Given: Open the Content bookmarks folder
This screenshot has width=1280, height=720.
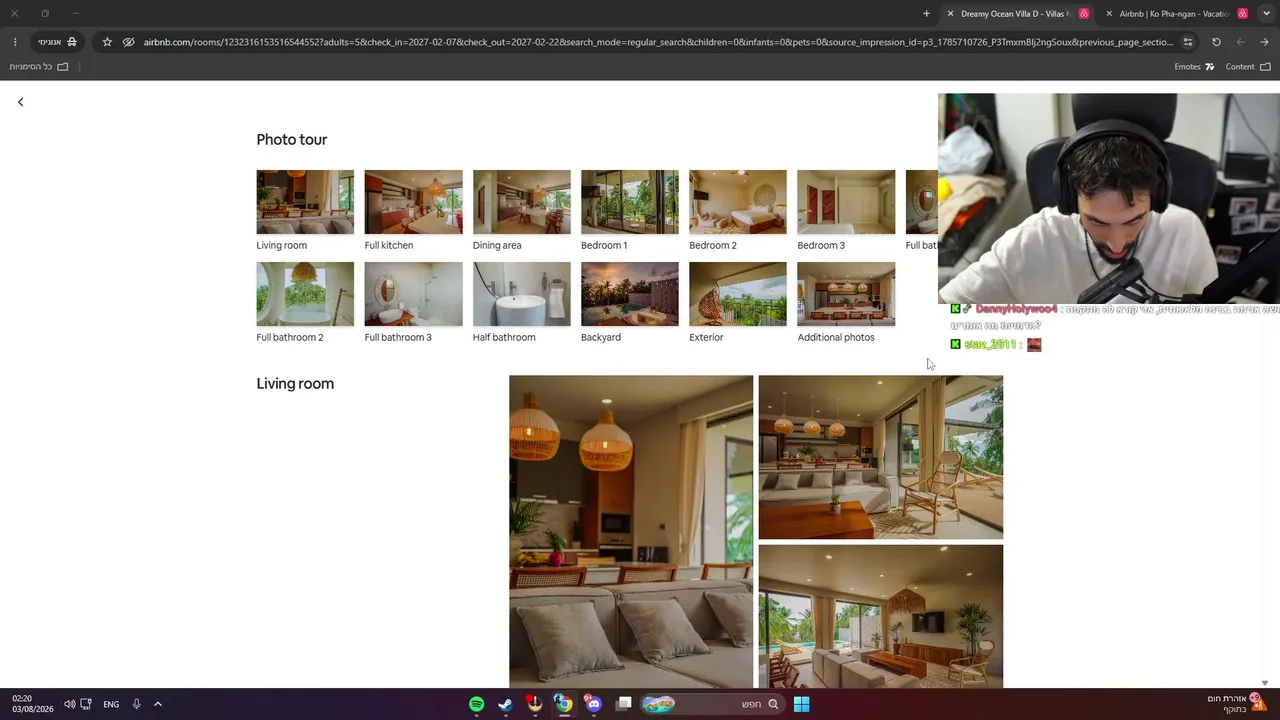Looking at the screenshot, I should click(x=1248, y=67).
